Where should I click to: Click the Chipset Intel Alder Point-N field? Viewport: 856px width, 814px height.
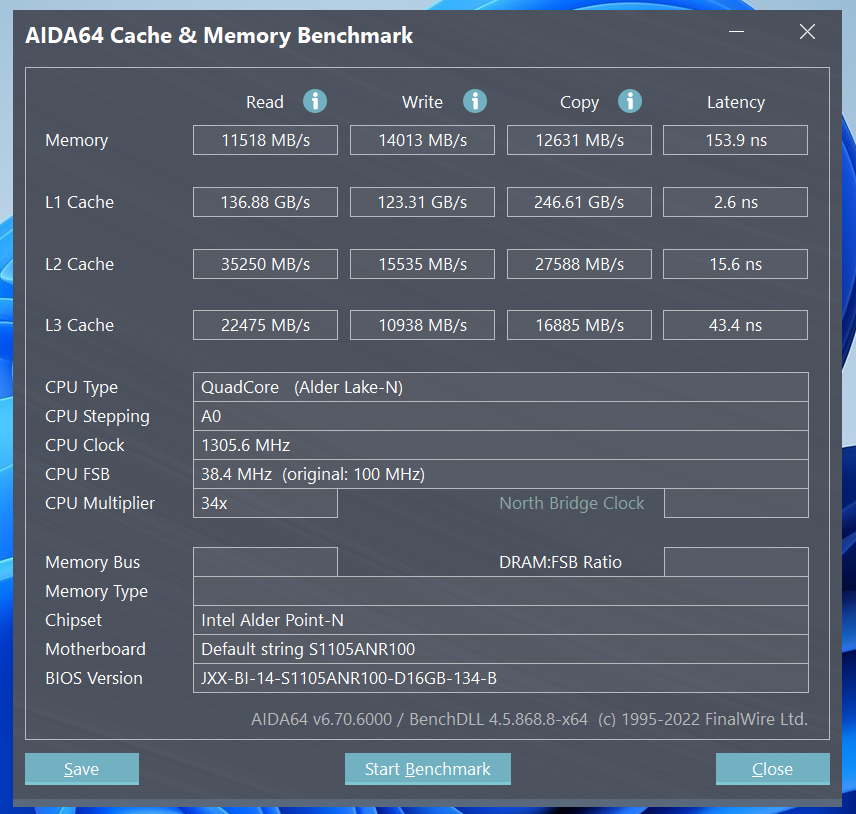(x=501, y=620)
